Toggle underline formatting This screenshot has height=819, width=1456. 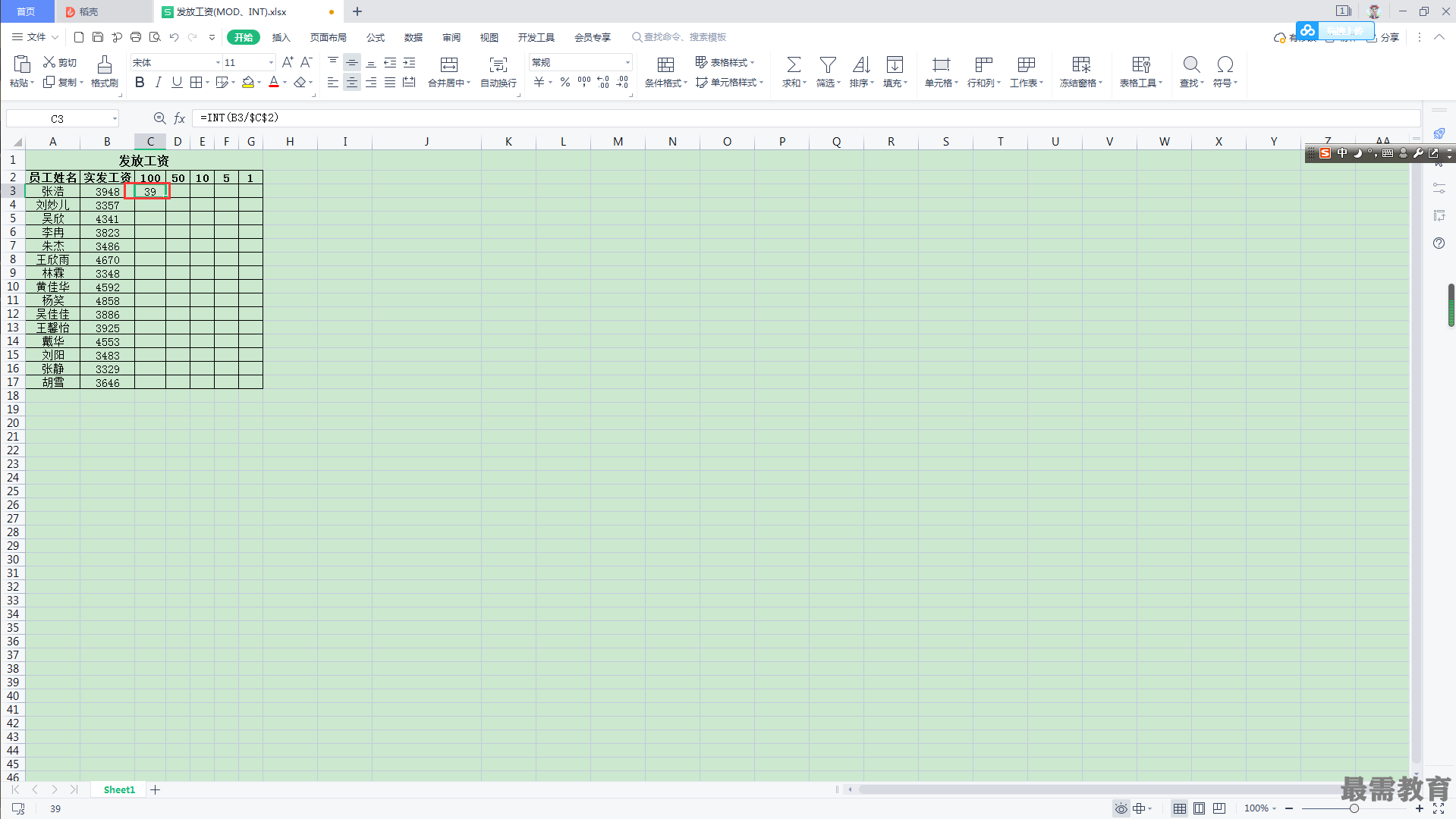click(x=177, y=82)
